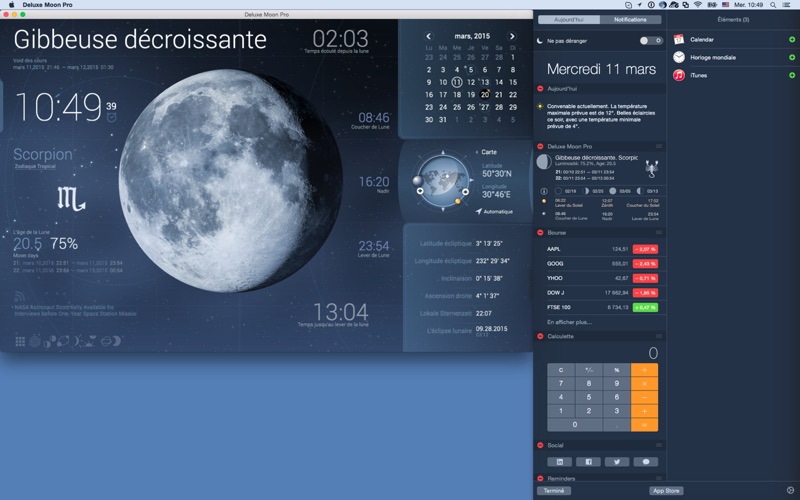Click the Calendar widget icon in Éléments list
The height and width of the screenshot is (500, 800).
[x=679, y=39]
